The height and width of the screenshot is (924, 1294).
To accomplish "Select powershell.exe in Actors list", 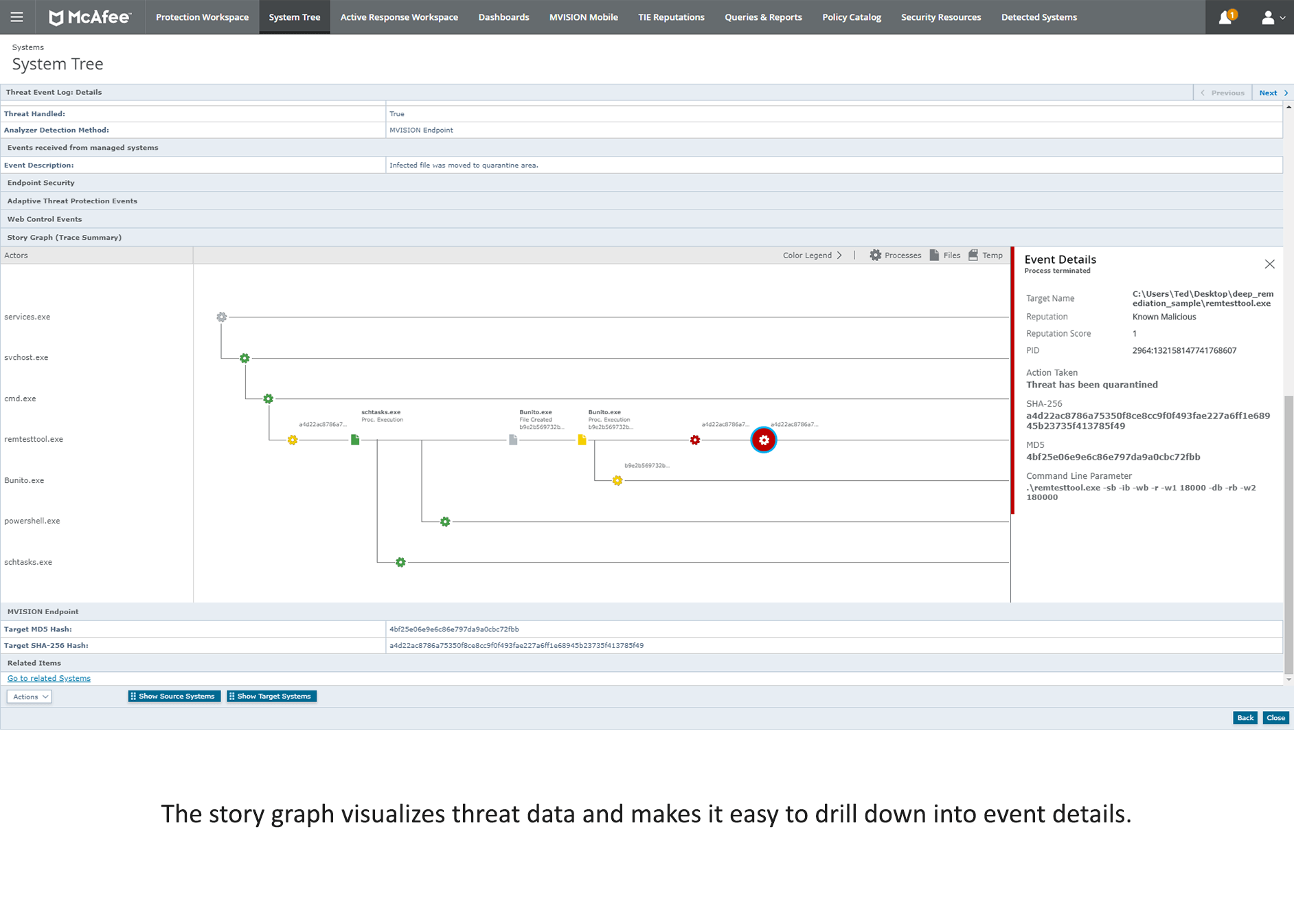I will 32,521.
